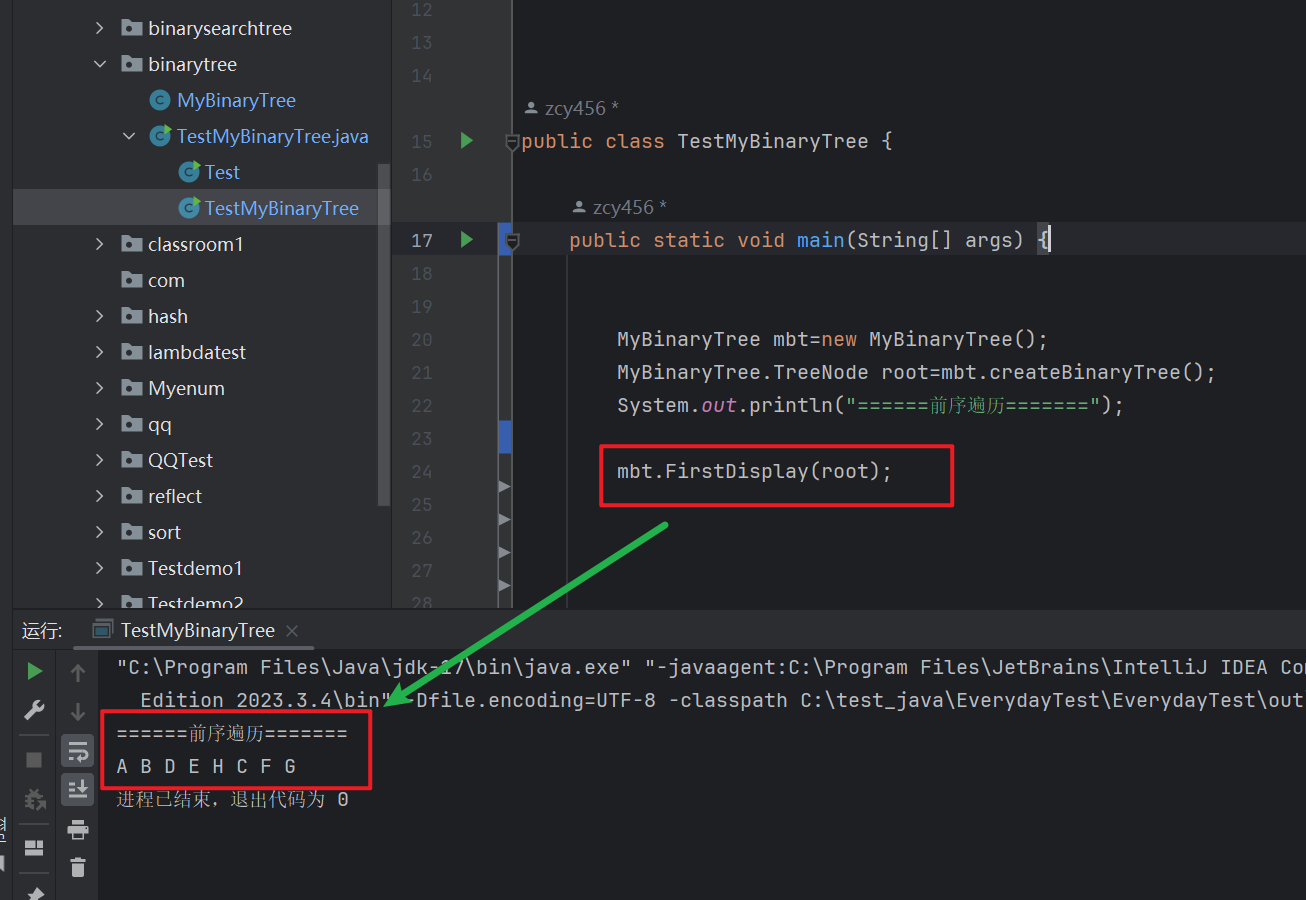The width and height of the screenshot is (1306, 900).
Task: Click the class name TestMyBinaryTree in the declaration
Action: pyautogui.click(x=773, y=141)
